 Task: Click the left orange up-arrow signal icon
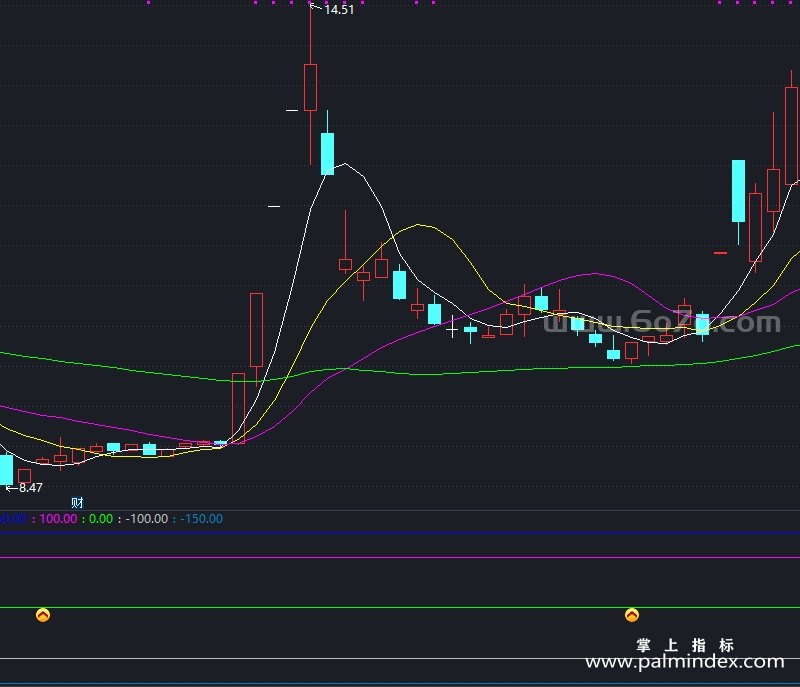(x=43, y=615)
